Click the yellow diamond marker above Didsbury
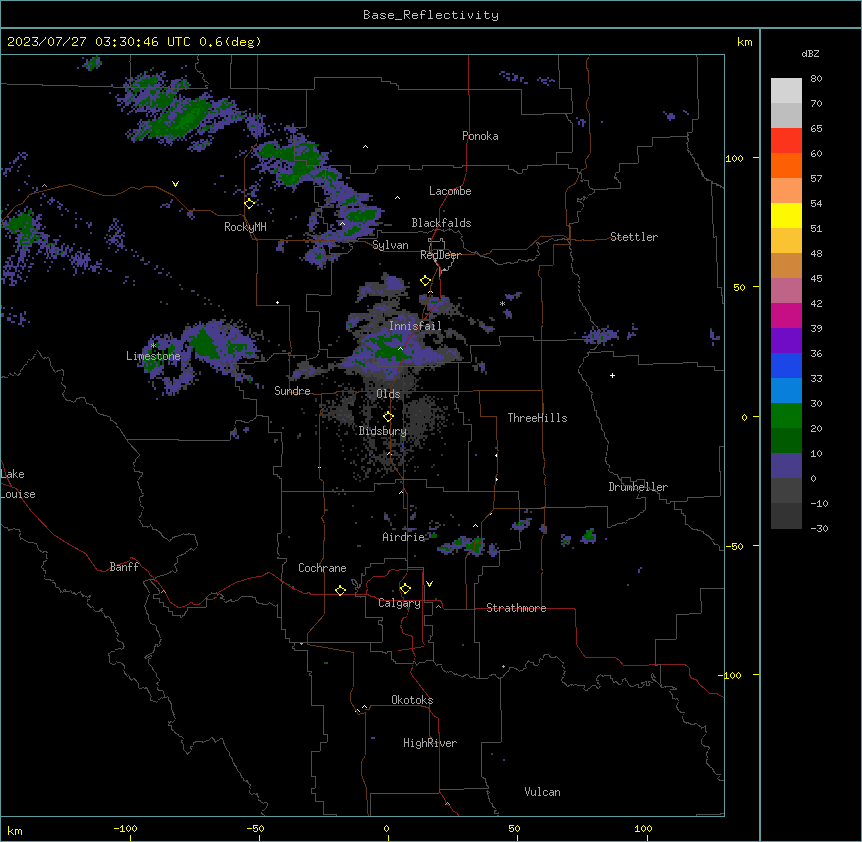 point(388,417)
